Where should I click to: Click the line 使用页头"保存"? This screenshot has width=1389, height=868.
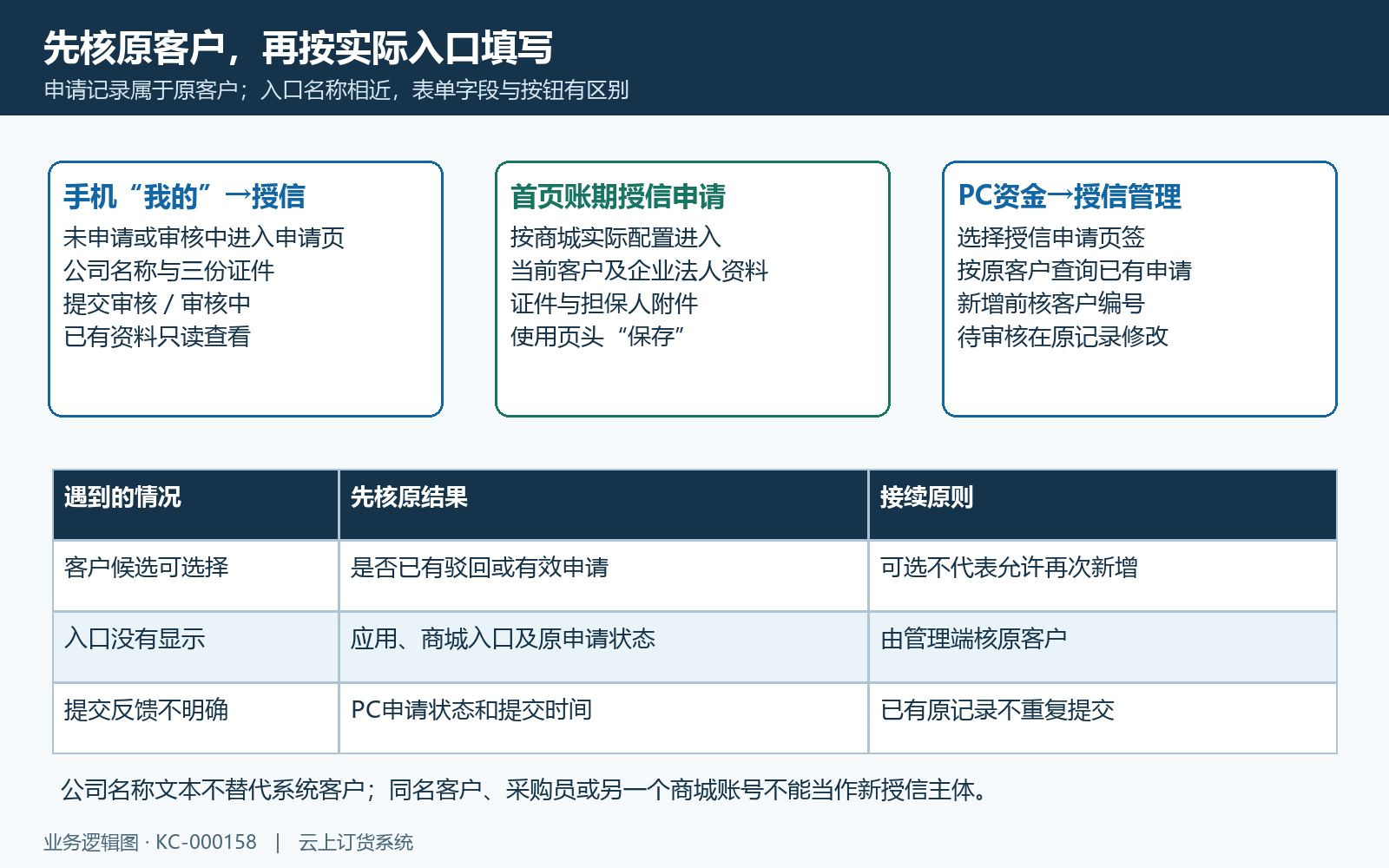(x=598, y=337)
